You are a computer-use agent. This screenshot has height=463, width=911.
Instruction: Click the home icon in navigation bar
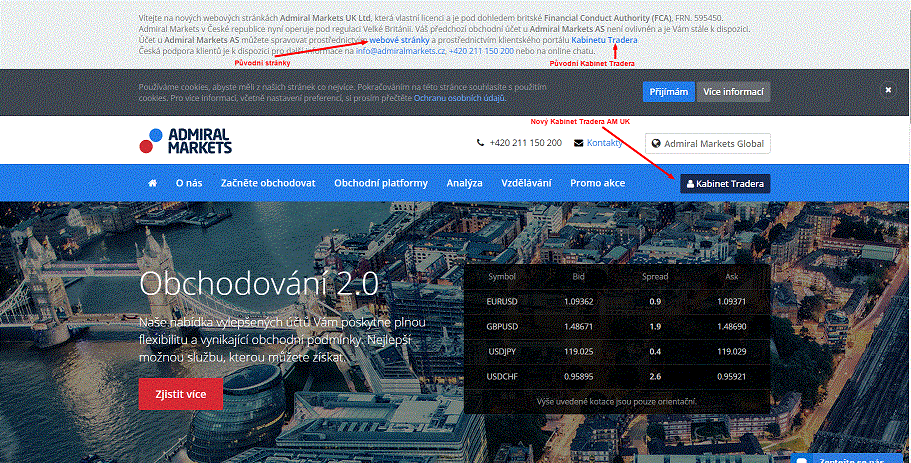tap(152, 183)
